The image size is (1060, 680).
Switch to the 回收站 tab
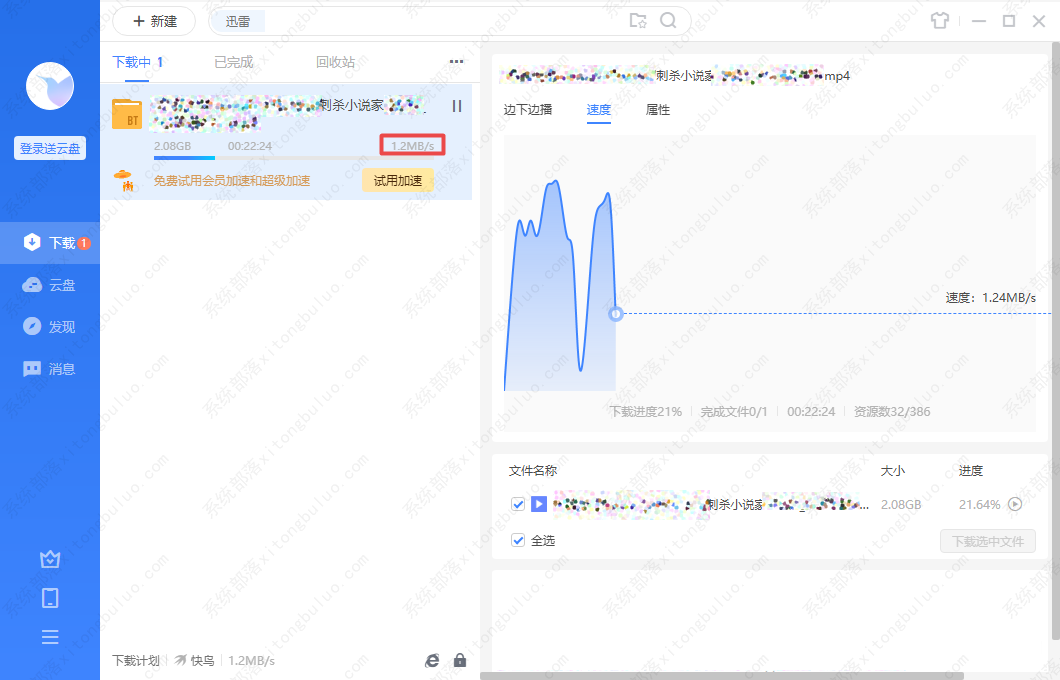point(335,62)
